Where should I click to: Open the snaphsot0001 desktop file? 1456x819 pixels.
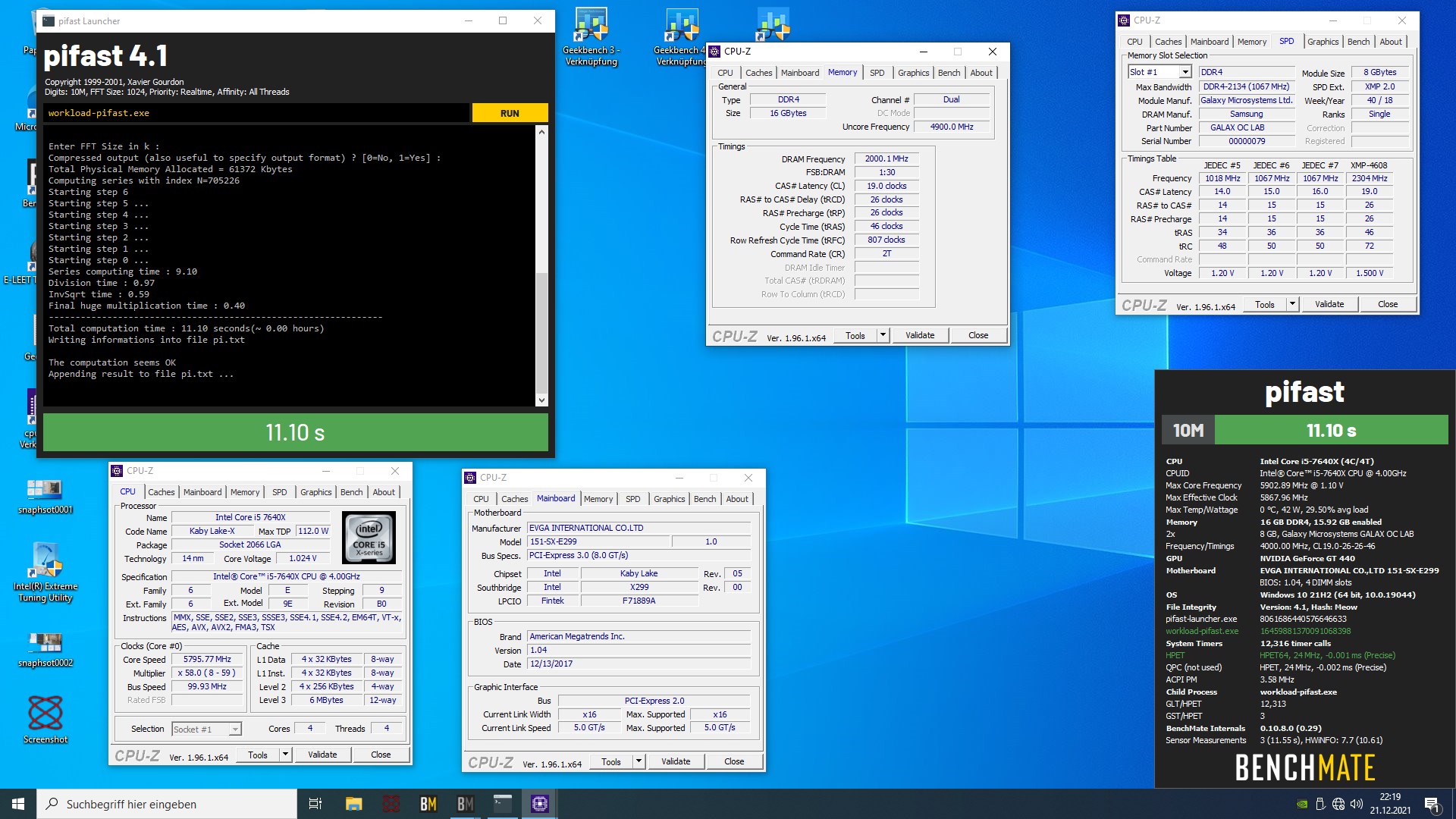45,497
